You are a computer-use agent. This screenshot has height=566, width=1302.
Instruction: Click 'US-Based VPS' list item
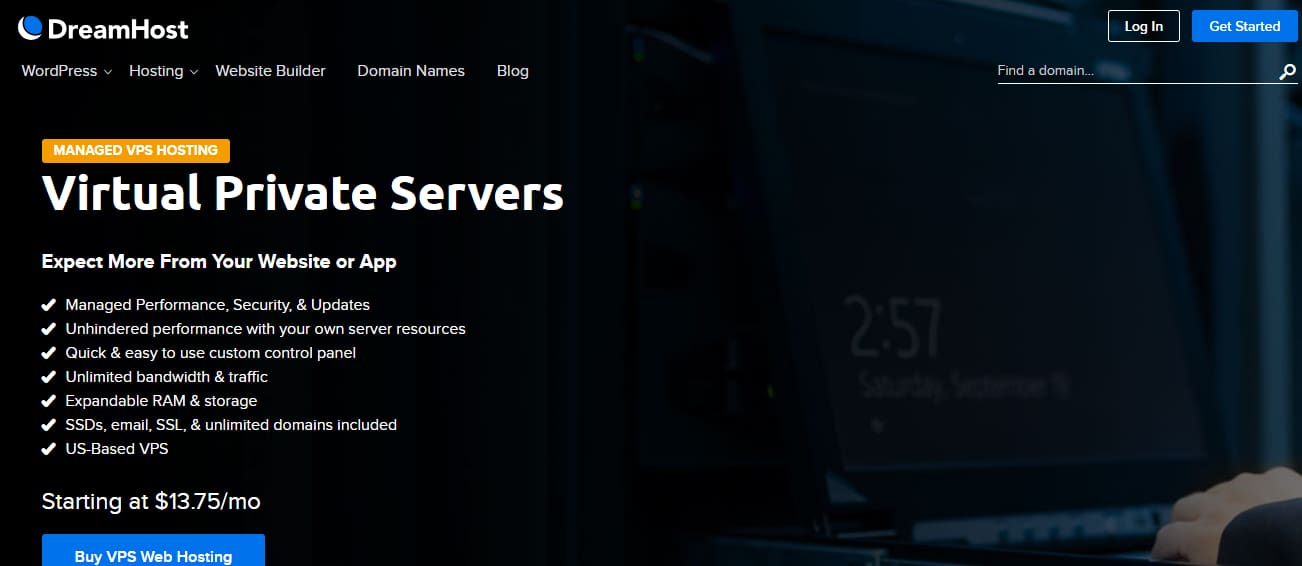pyautogui.click(x=117, y=449)
